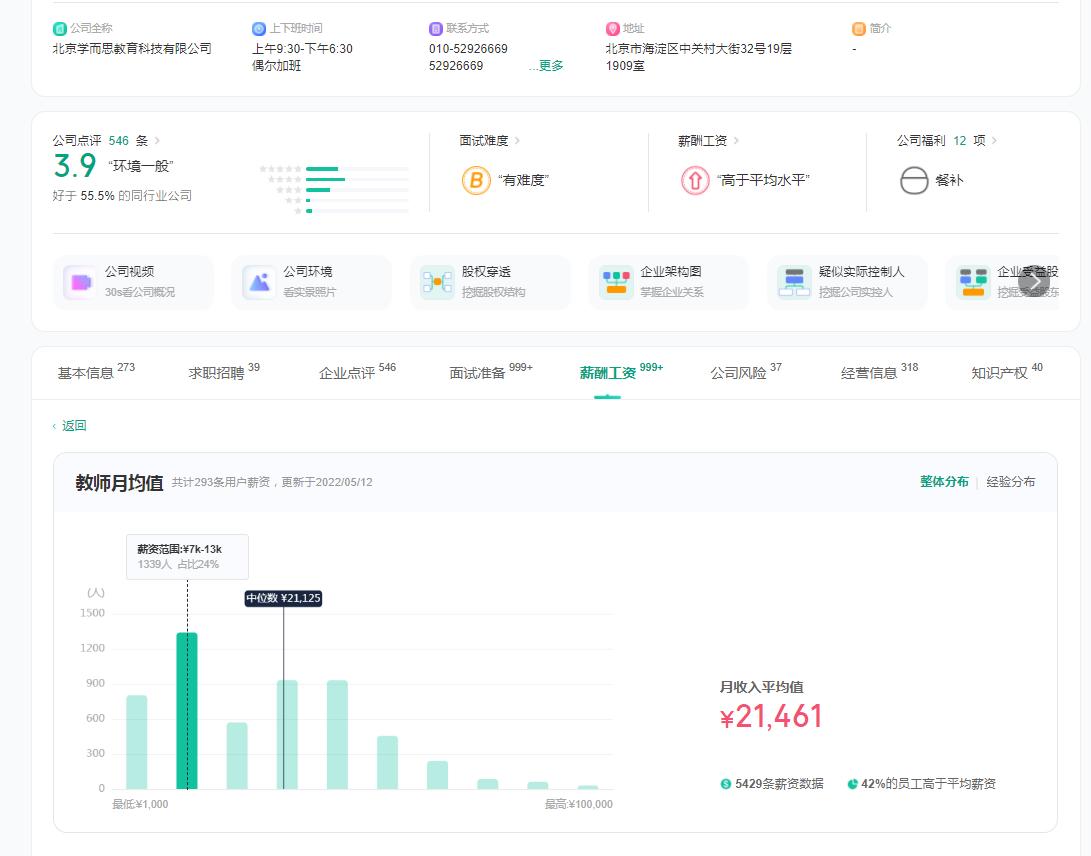
Task: Click the tallest green salary bar in the chart
Action: tap(184, 710)
